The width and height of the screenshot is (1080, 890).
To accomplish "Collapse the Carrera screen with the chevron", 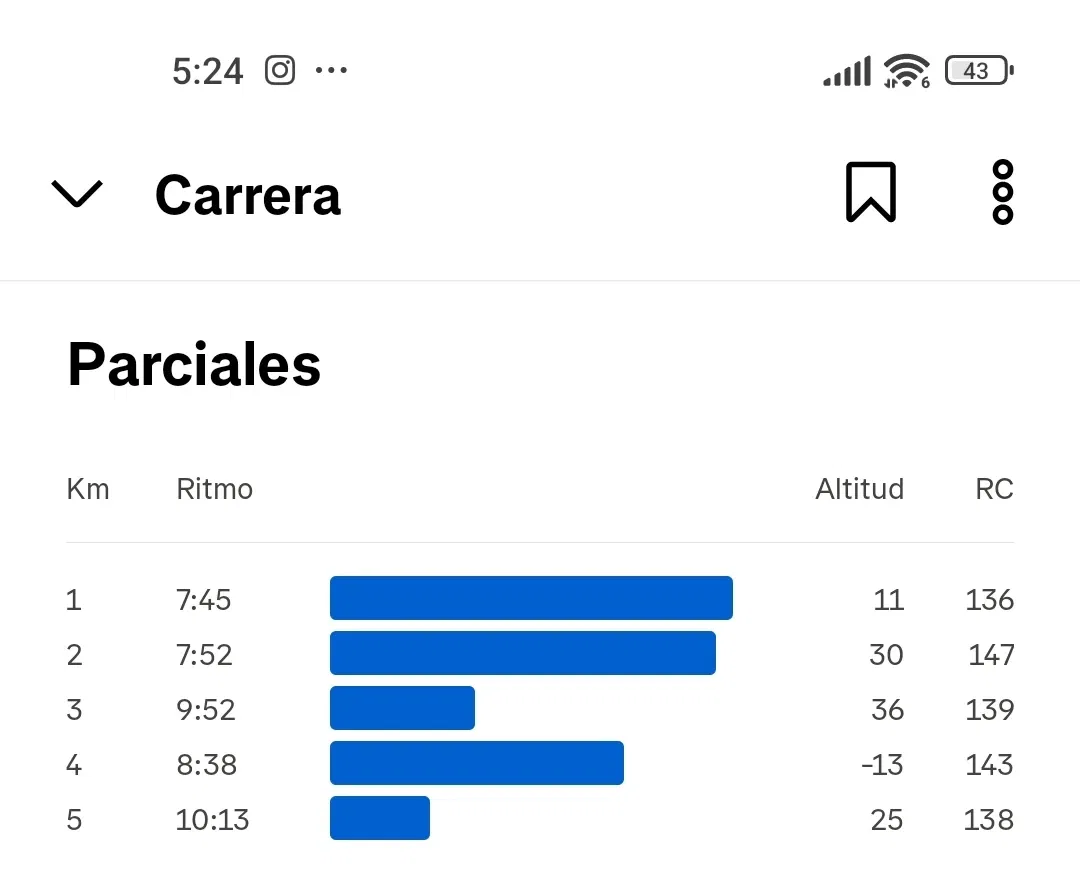I will tap(77, 194).
